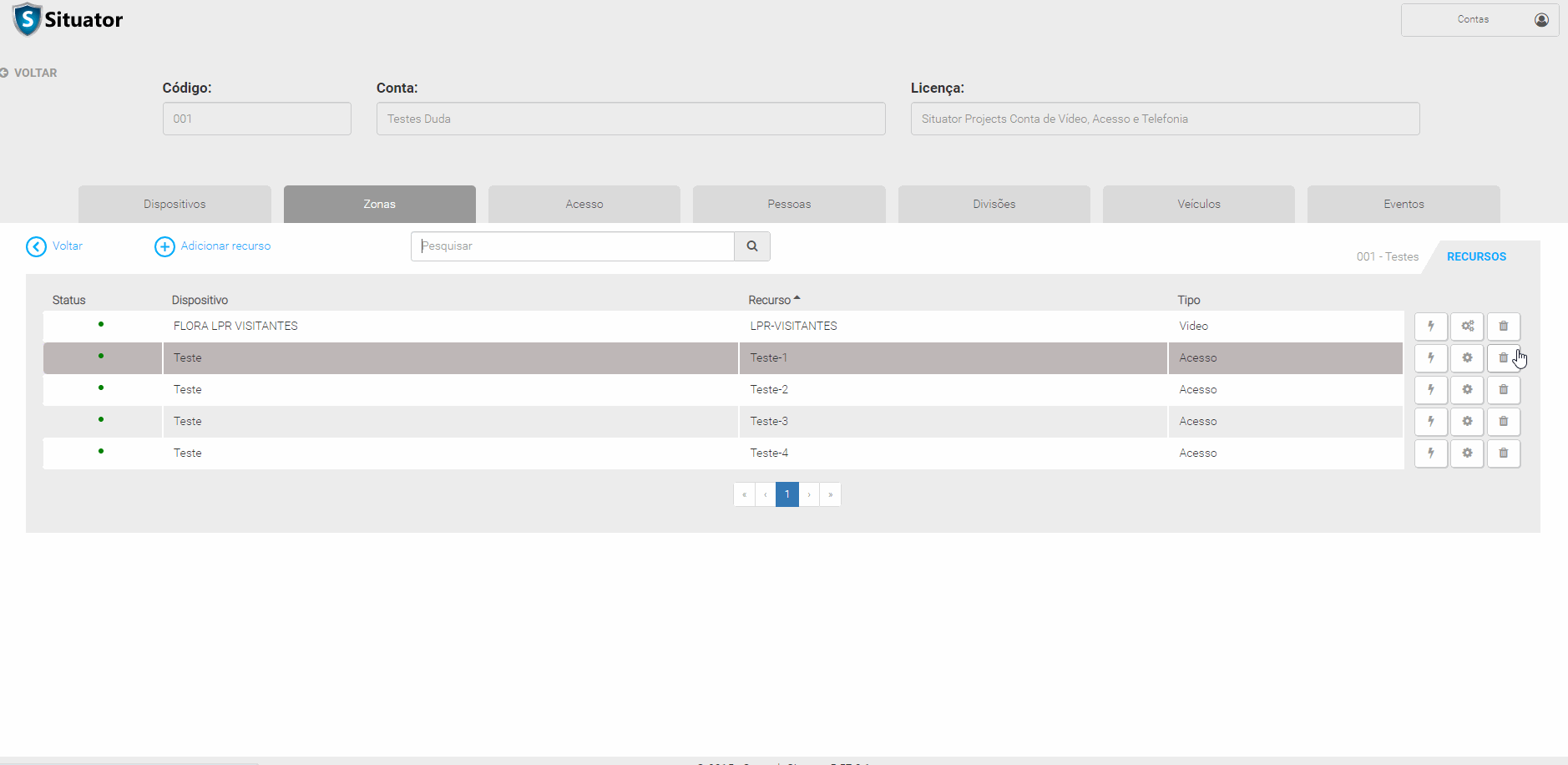Image resolution: width=1568 pixels, height=765 pixels.
Task: Go to last page in pagination
Action: [x=830, y=494]
